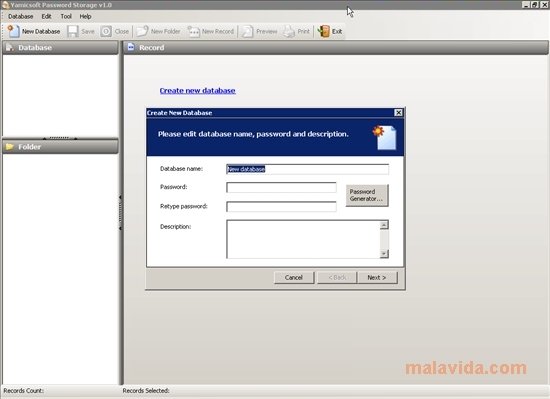Focus the Database name field
The width and height of the screenshot is (550, 399).
click(x=307, y=169)
